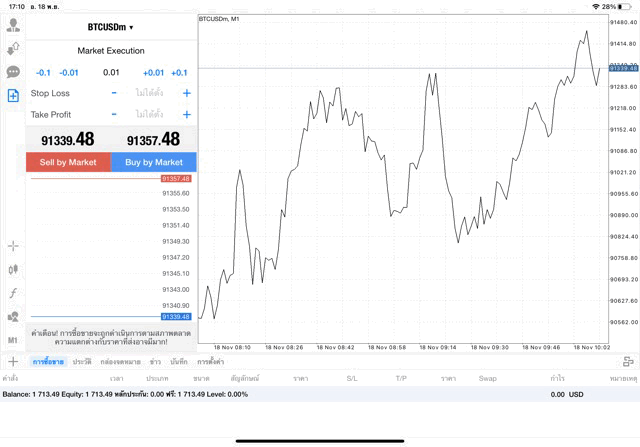
Task: Tap the bid price 91339.48 above Sell
Action: (68, 140)
